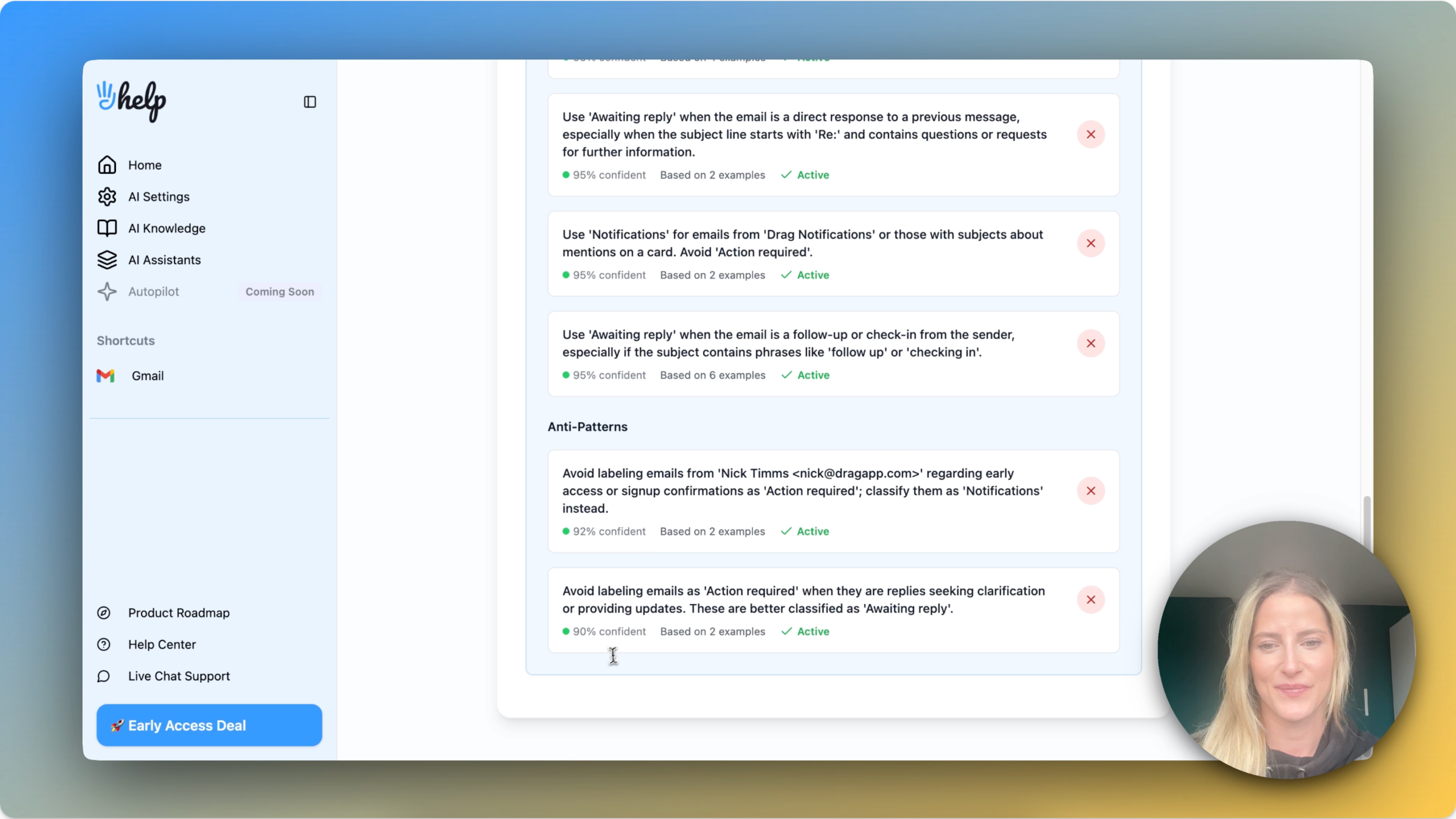
Task: Click Active status on the 90% confident rule
Action: click(x=805, y=631)
